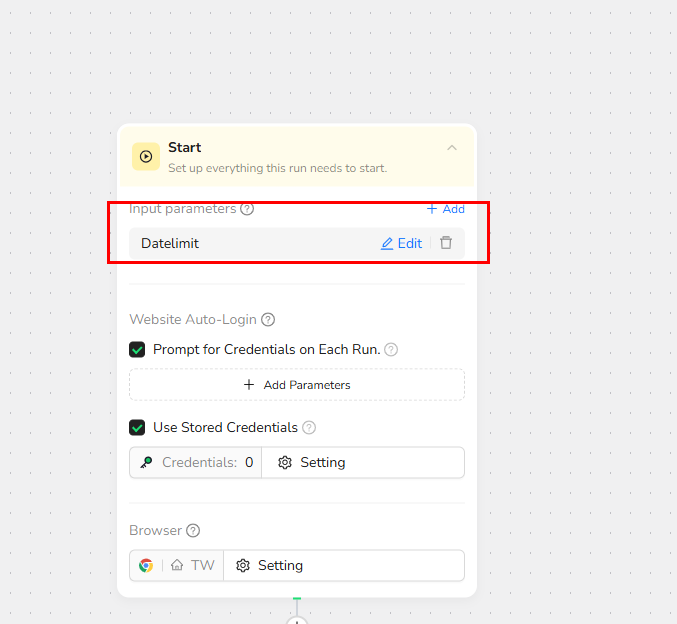Image resolution: width=677 pixels, height=624 pixels.
Task: Collapse the Start card with the chevron
Action: 452,148
